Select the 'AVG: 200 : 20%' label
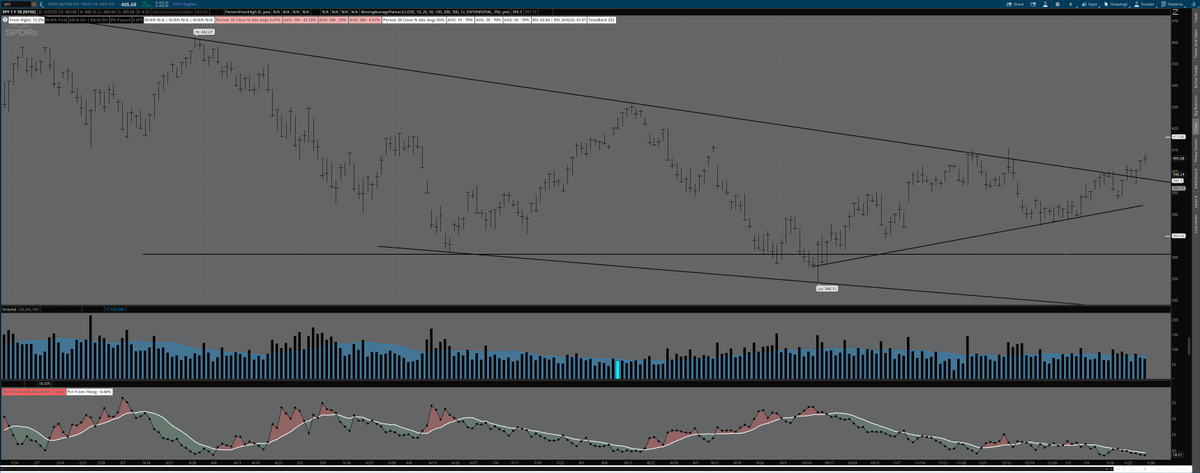Image resolution: width=1200 pixels, height=473 pixels. [x=333, y=19]
